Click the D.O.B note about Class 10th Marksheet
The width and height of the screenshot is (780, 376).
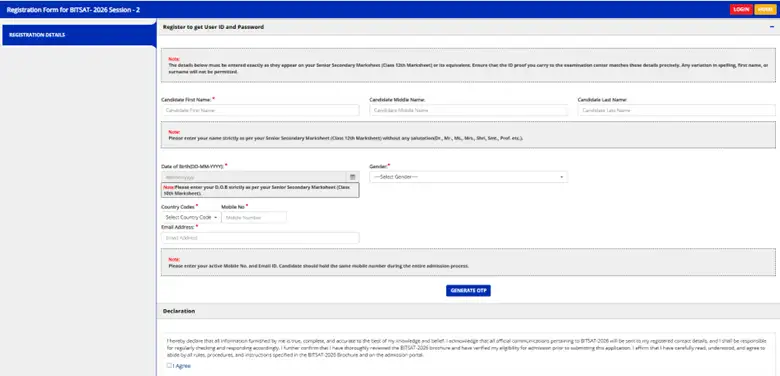pyautogui.click(x=260, y=190)
